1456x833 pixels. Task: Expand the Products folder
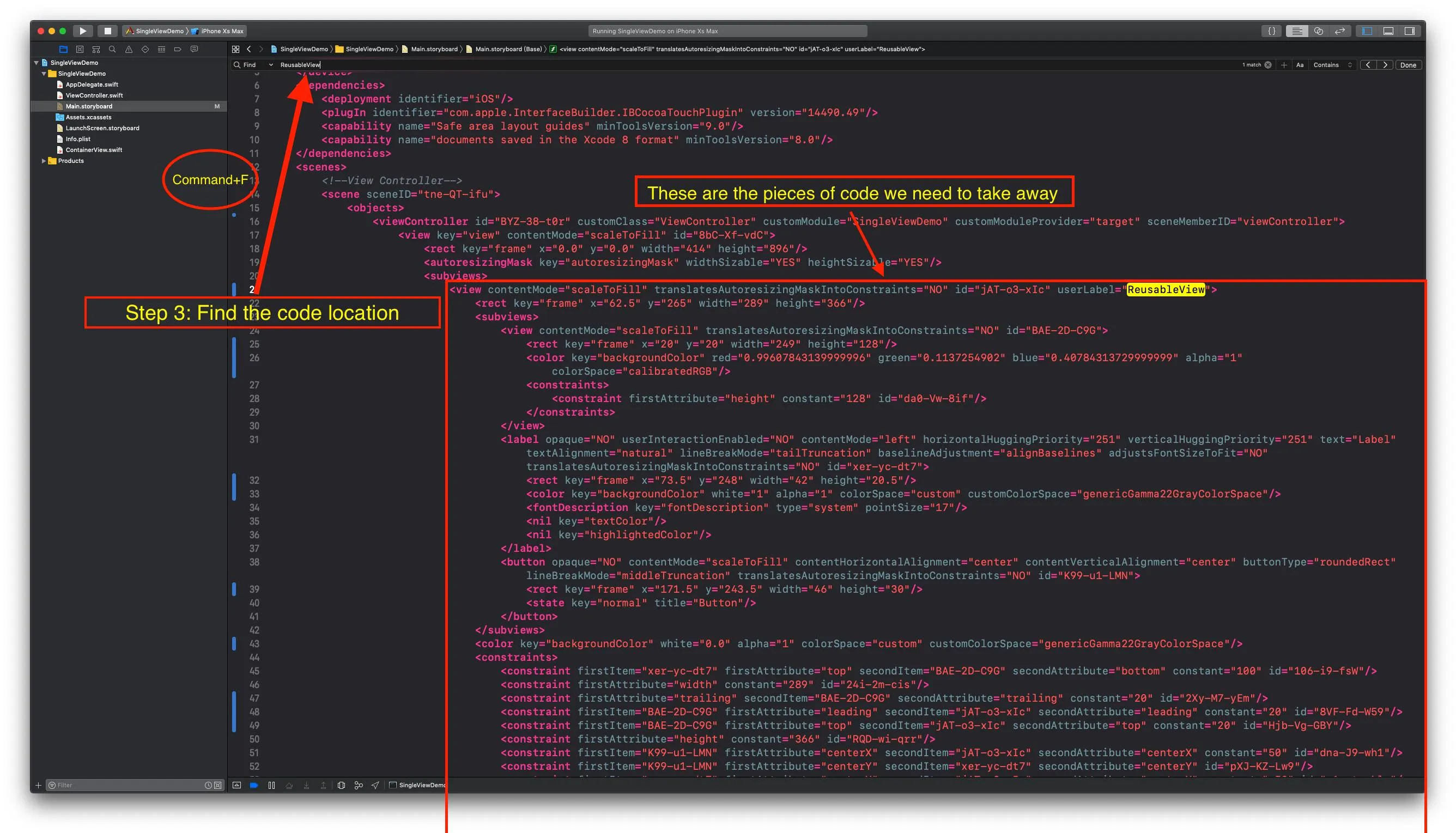tap(44, 161)
